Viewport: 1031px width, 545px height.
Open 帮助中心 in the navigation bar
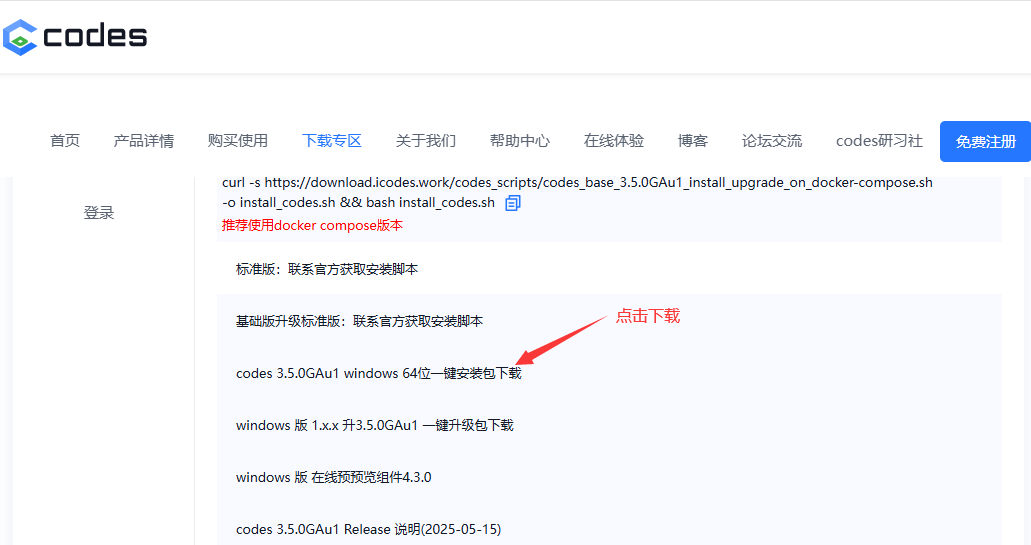[520, 141]
